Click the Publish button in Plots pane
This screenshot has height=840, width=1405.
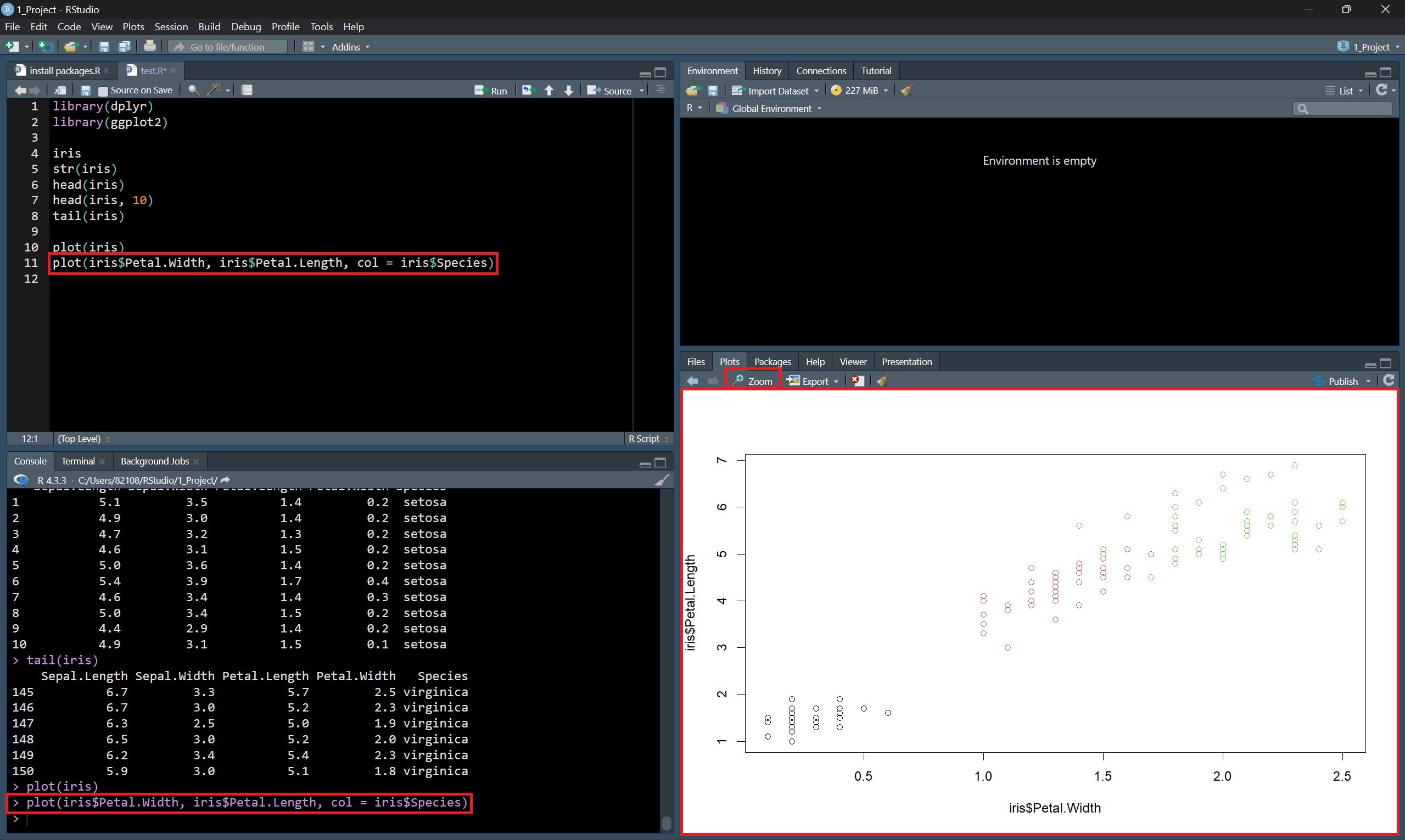pos(1342,381)
